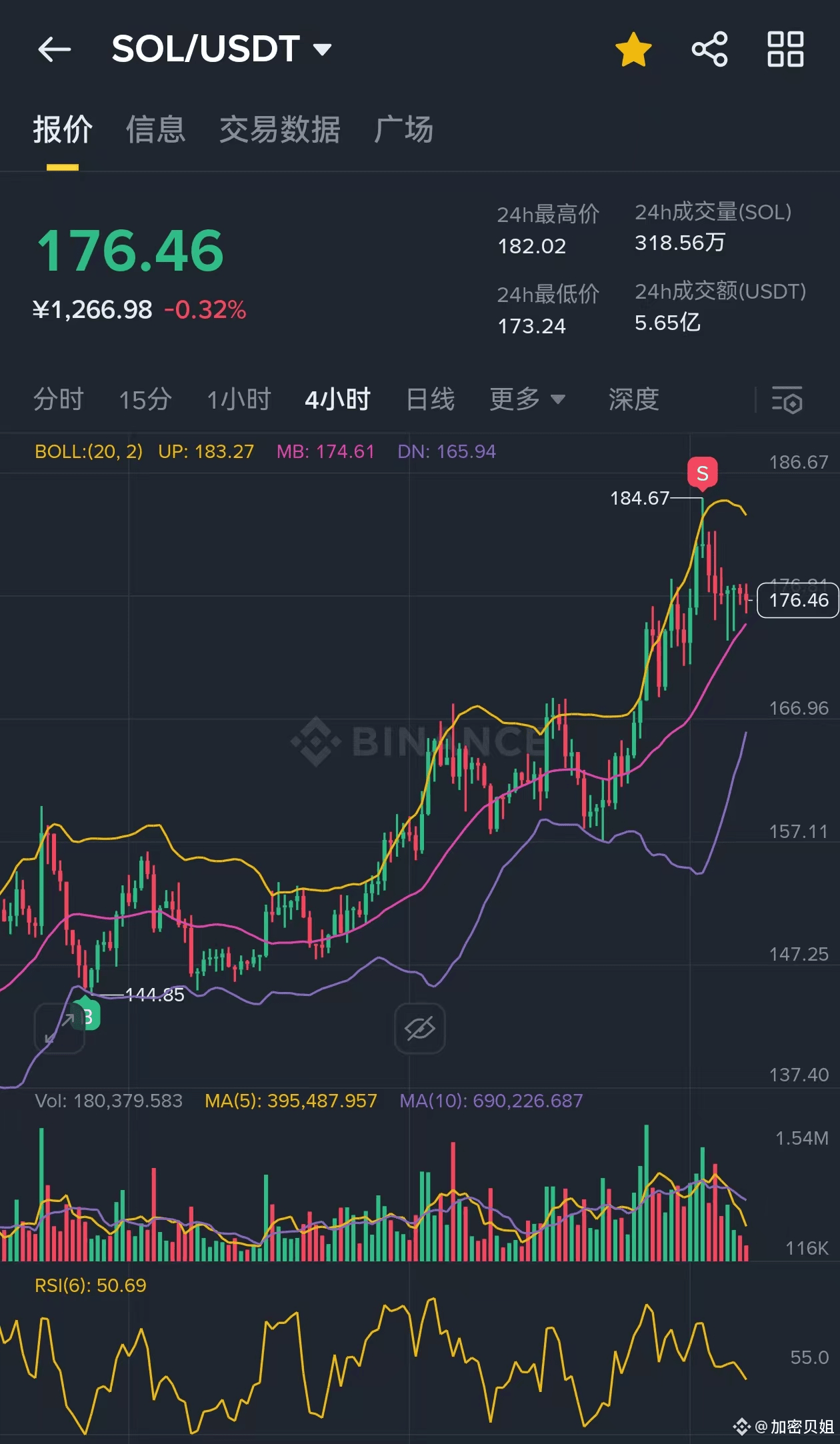This screenshot has width=840, height=1444.
Task: Select the 15分 timeframe
Action: point(145,400)
